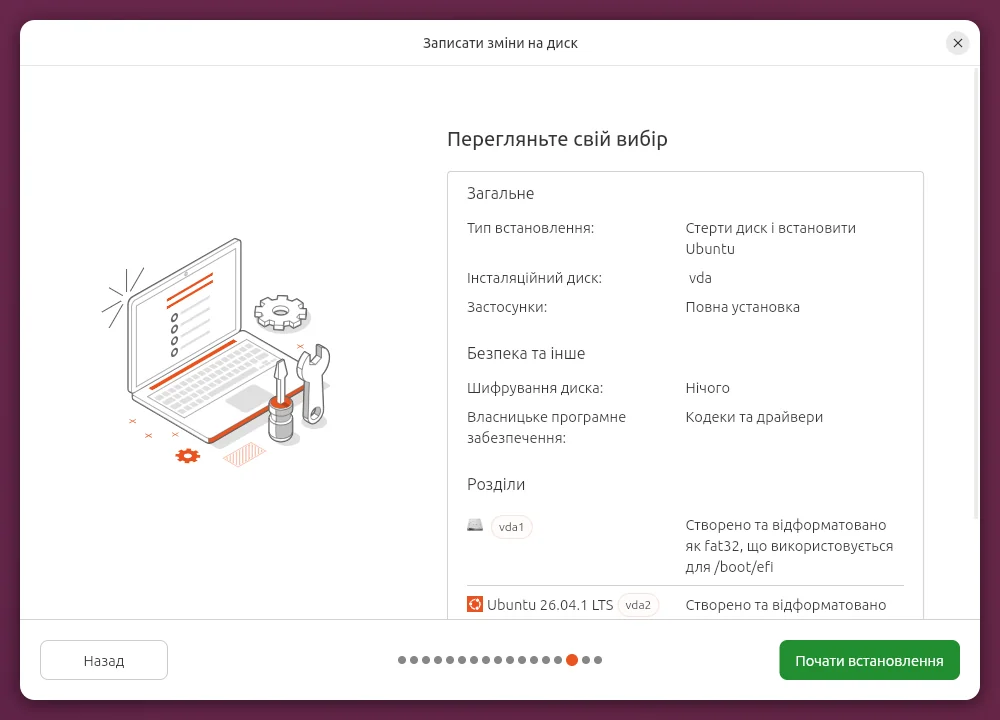
Task: Click the Загальне section title
Action: 501,193
